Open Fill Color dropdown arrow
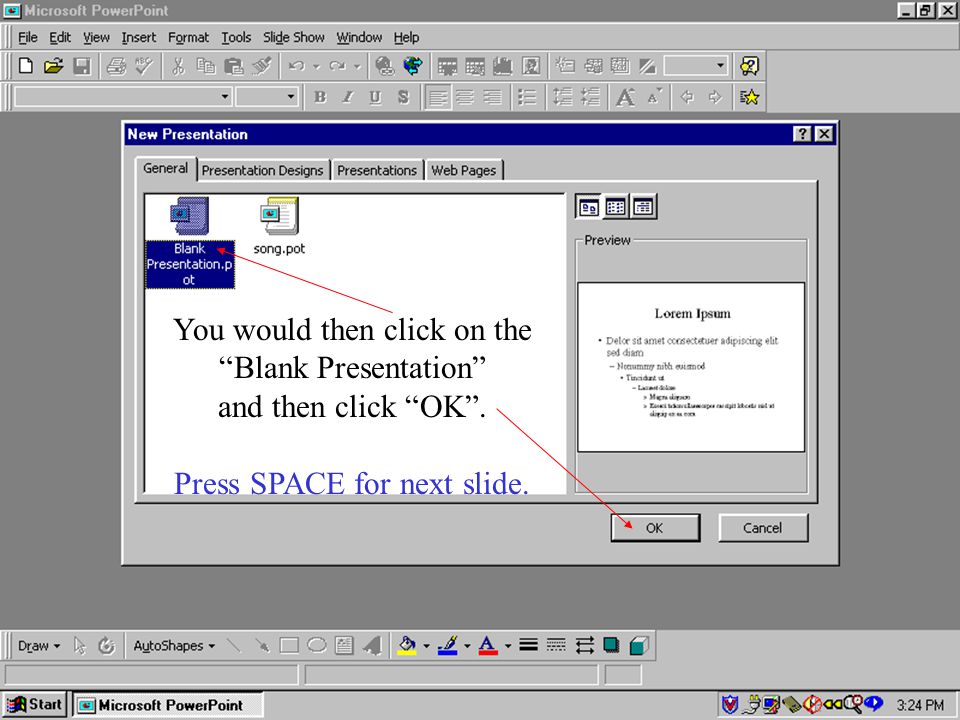This screenshot has height=720, width=960. click(427, 645)
